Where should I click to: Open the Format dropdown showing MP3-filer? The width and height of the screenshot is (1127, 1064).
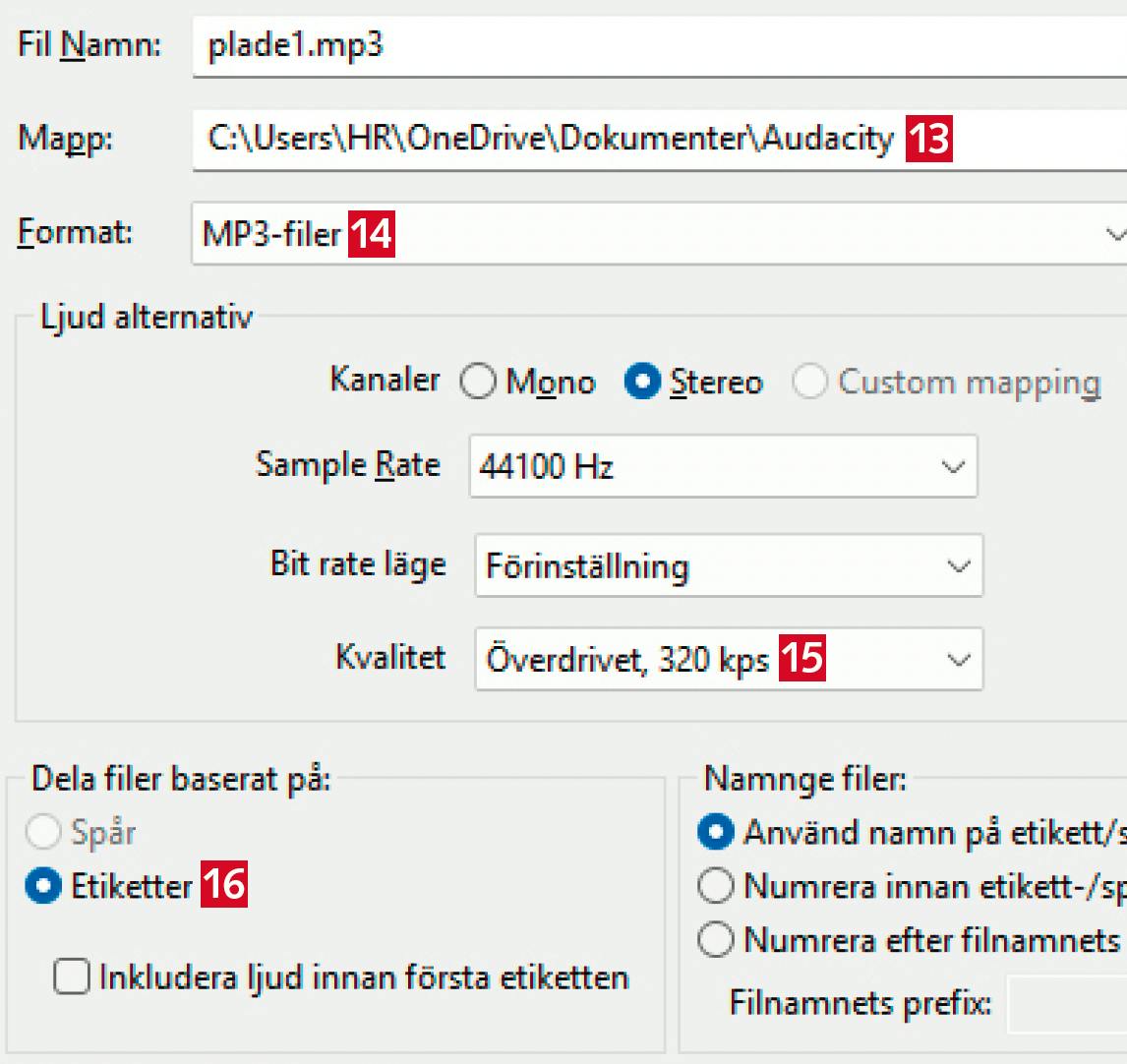[659, 234]
